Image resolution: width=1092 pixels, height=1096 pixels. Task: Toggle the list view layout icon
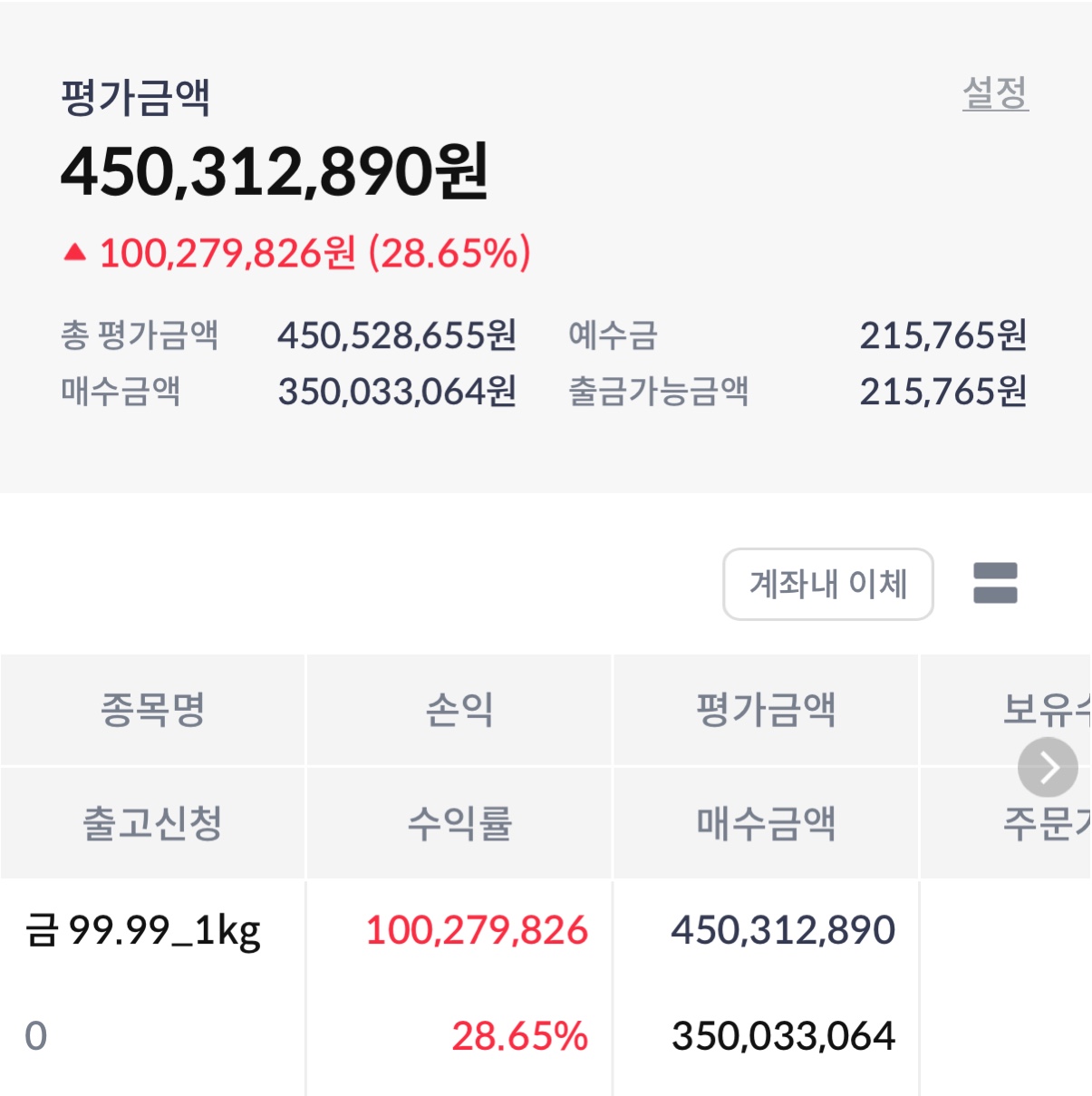pyautogui.click(x=995, y=583)
